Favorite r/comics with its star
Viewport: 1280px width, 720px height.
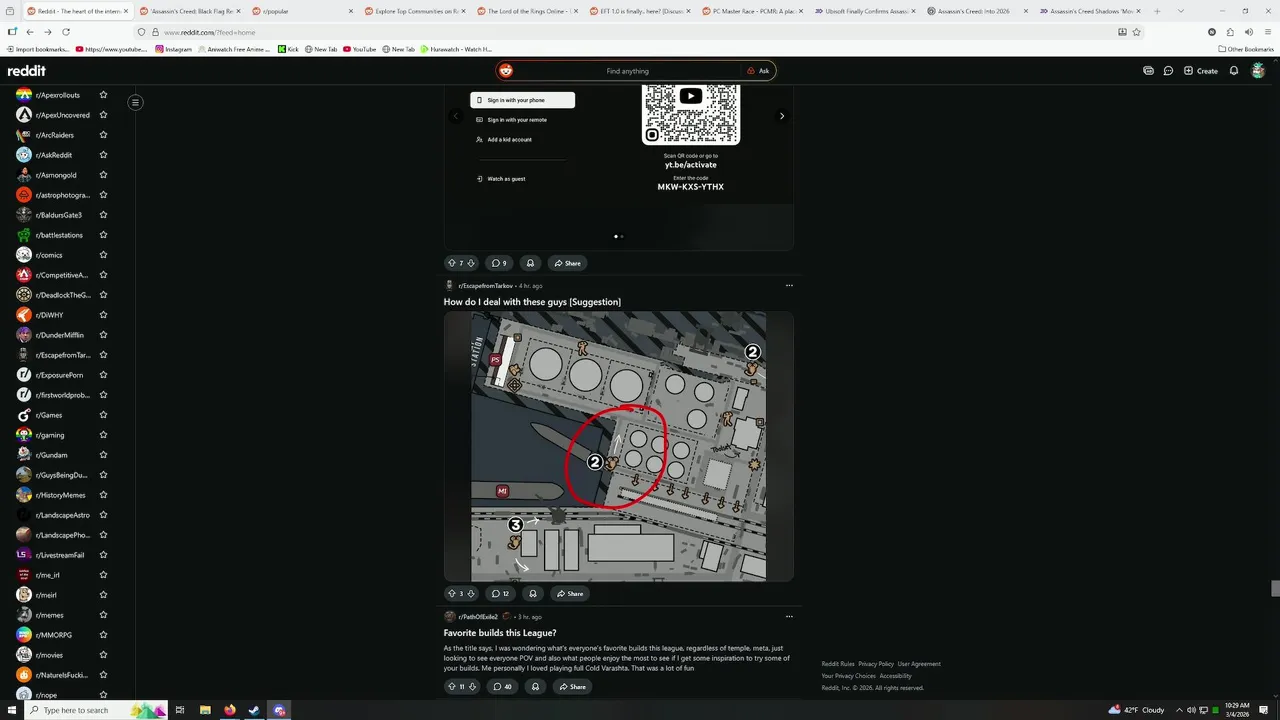[x=103, y=255]
